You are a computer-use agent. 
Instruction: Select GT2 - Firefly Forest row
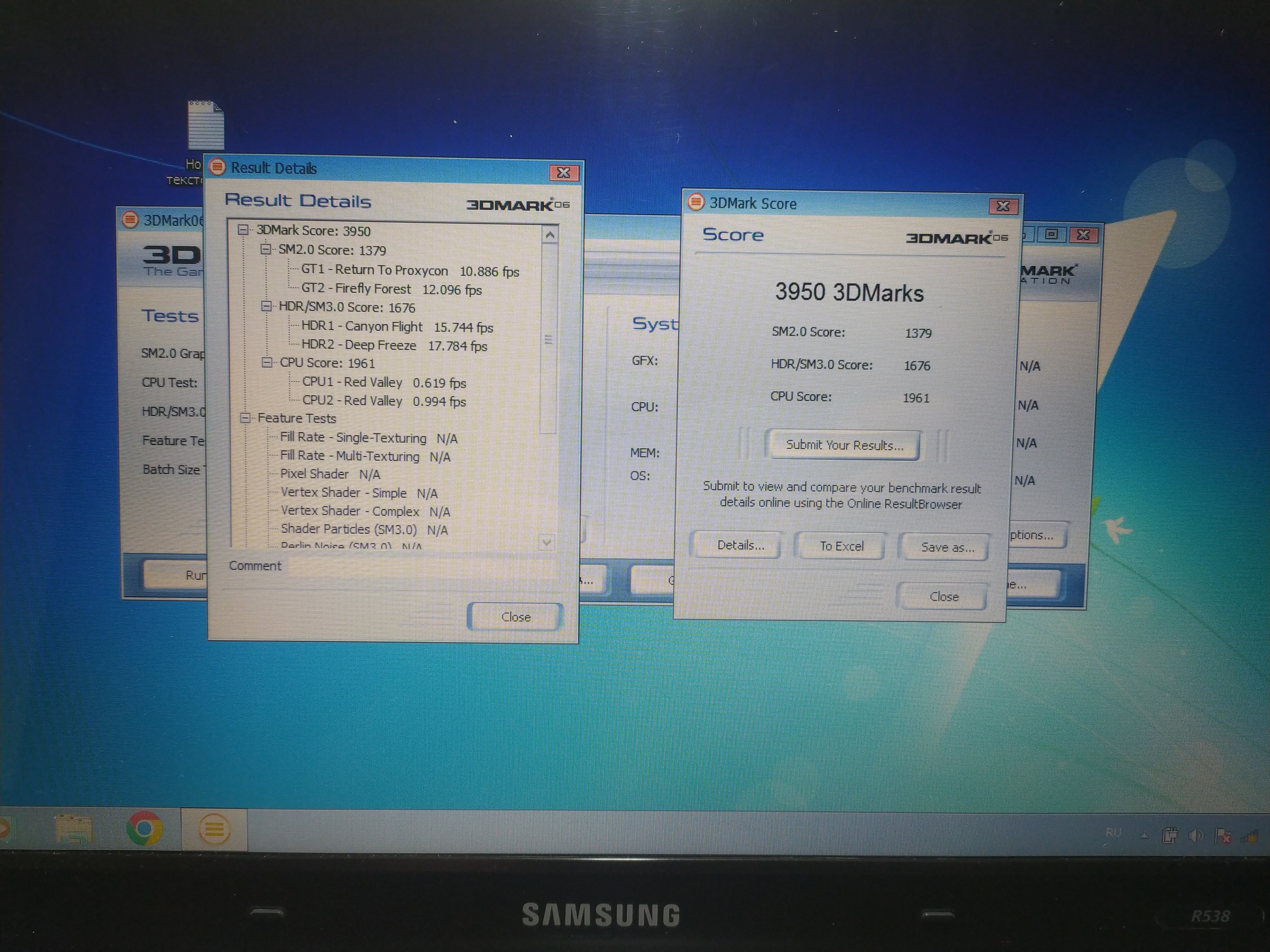(391, 289)
